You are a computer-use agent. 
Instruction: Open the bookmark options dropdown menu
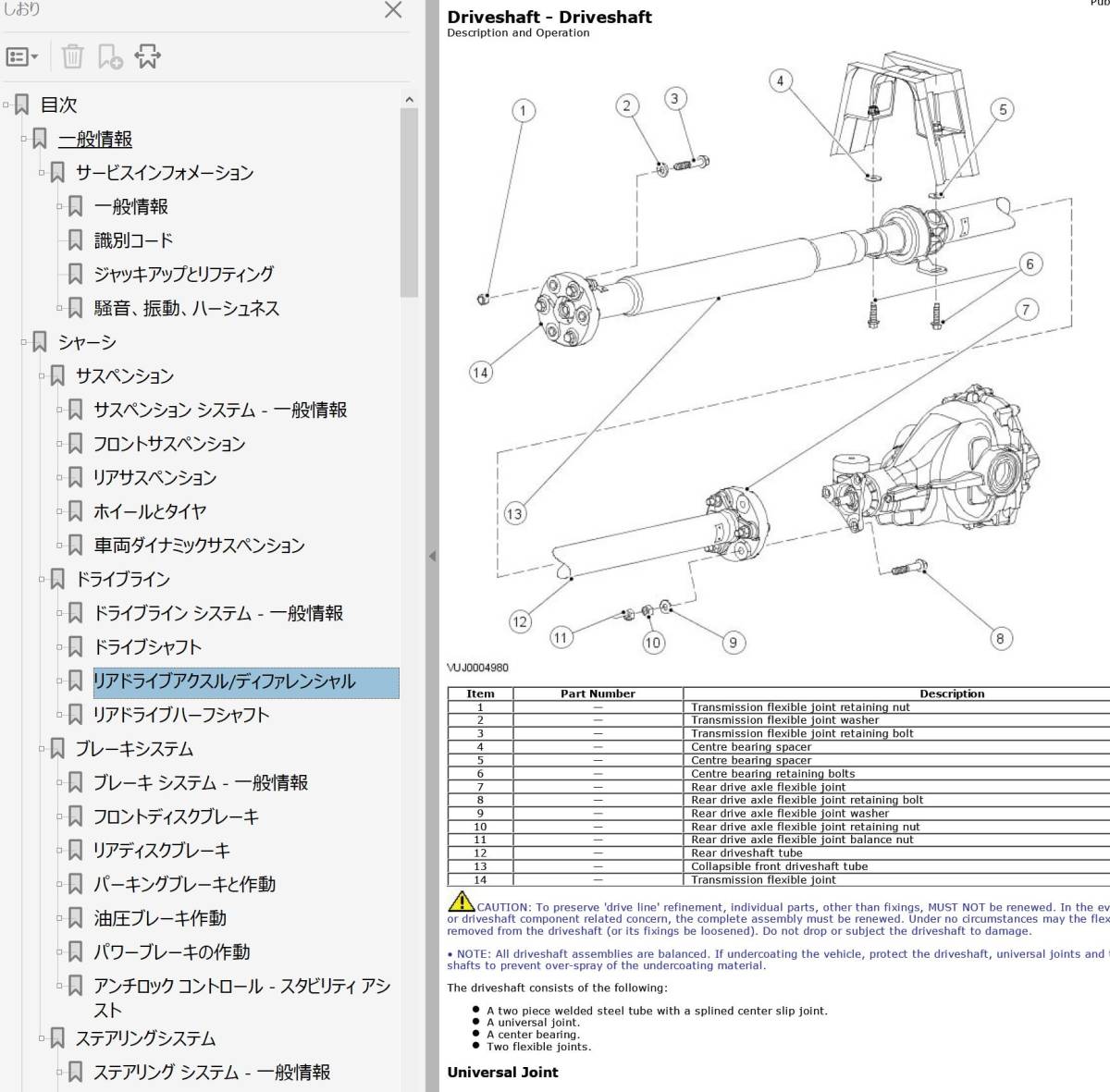22,57
